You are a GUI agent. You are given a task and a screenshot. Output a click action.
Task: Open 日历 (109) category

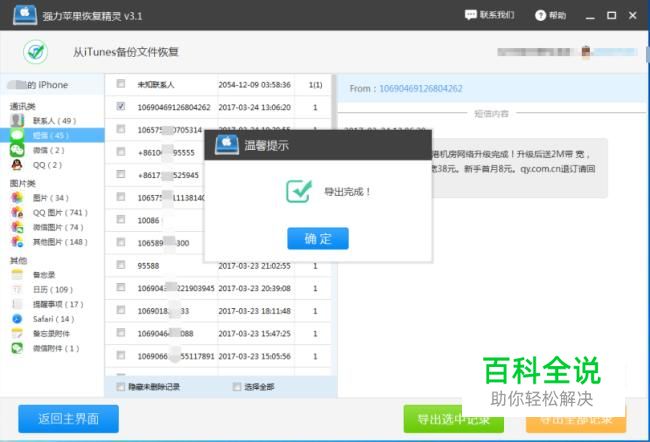(x=53, y=289)
